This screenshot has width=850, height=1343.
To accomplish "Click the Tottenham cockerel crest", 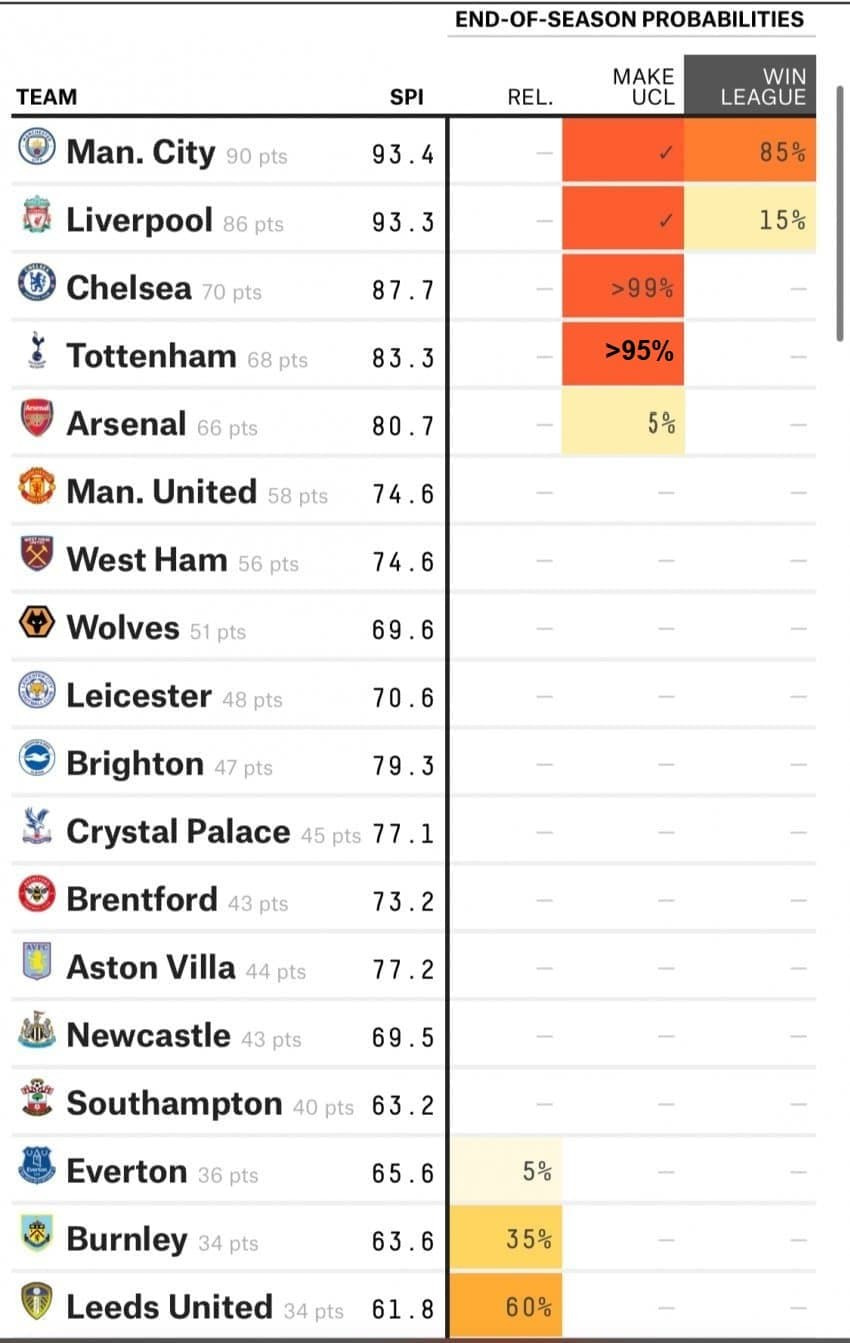I will (x=37, y=353).
